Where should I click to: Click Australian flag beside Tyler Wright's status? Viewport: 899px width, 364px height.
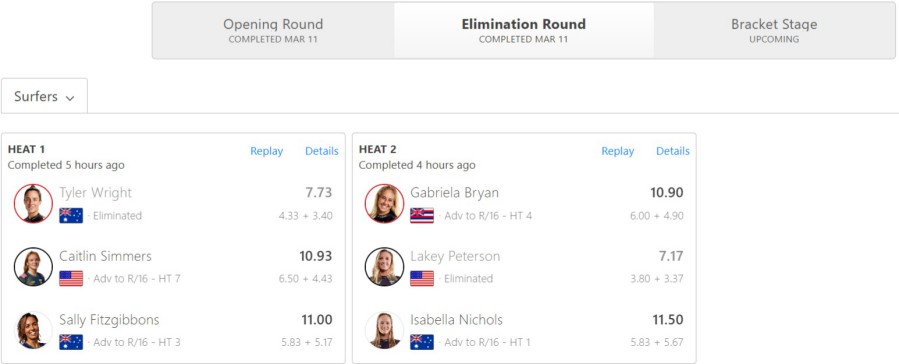pyautogui.click(x=71, y=216)
